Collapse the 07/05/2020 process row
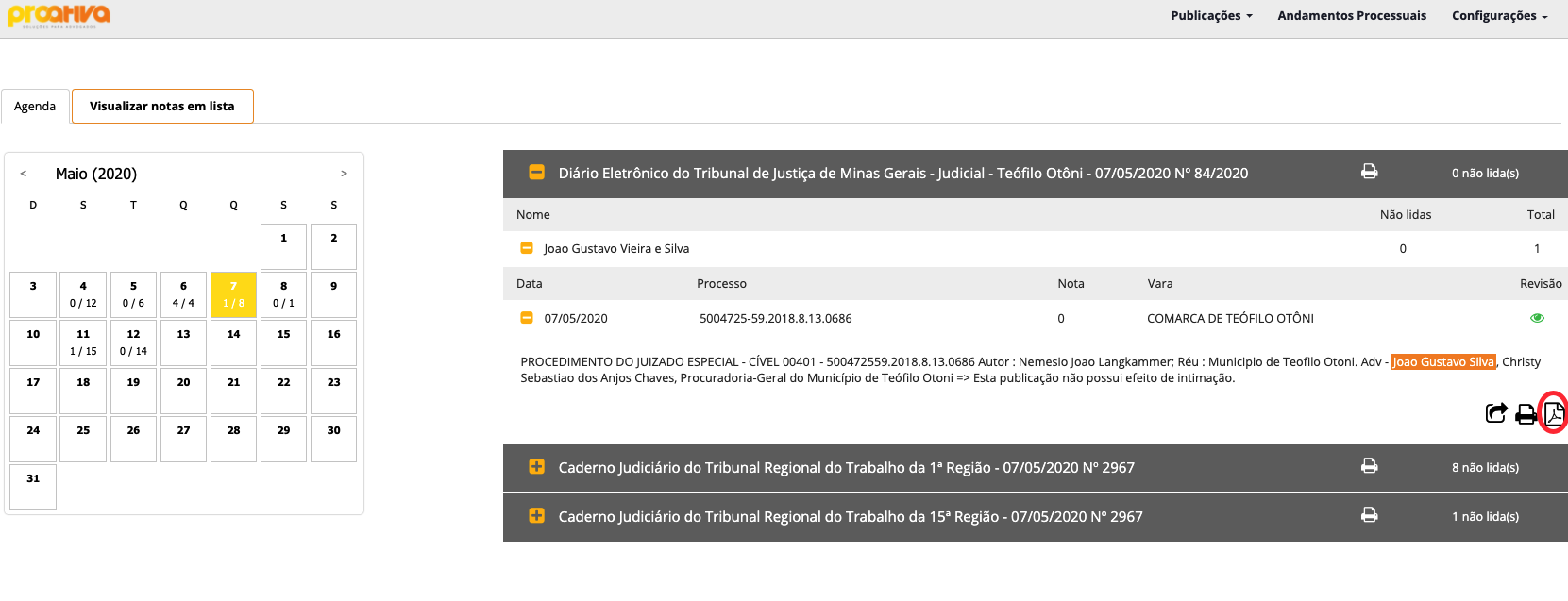 click(527, 318)
